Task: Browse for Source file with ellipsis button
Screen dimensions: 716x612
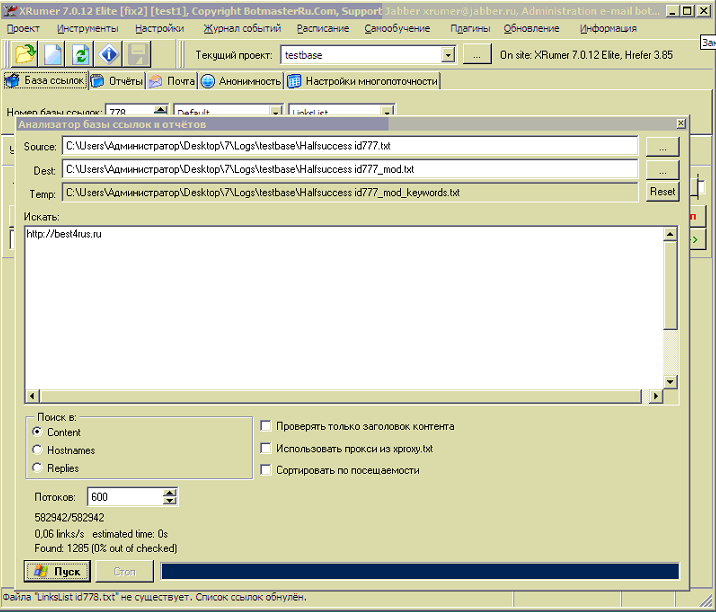Action: click(662, 147)
